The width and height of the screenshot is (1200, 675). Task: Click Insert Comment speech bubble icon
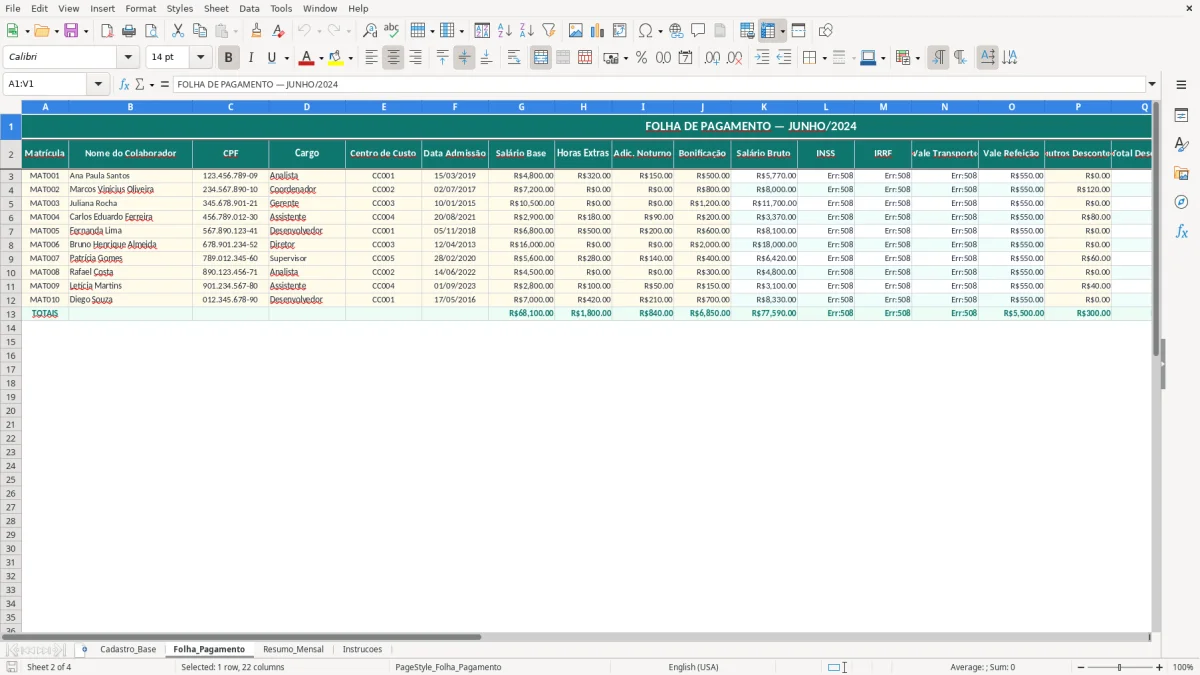pyautogui.click(x=698, y=31)
